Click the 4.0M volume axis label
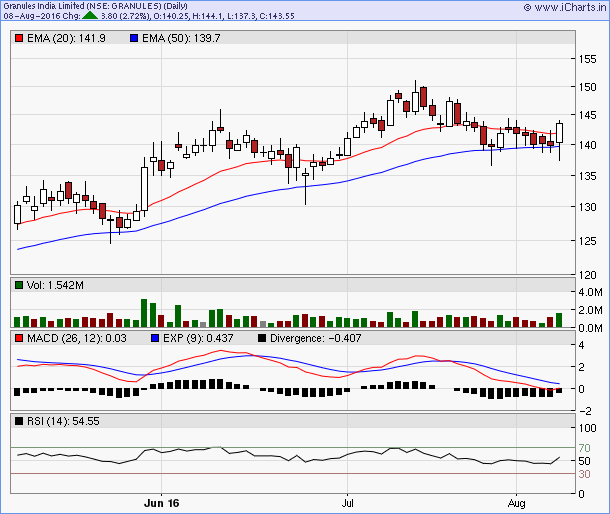610x514 pixels. pyautogui.click(x=590, y=292)
